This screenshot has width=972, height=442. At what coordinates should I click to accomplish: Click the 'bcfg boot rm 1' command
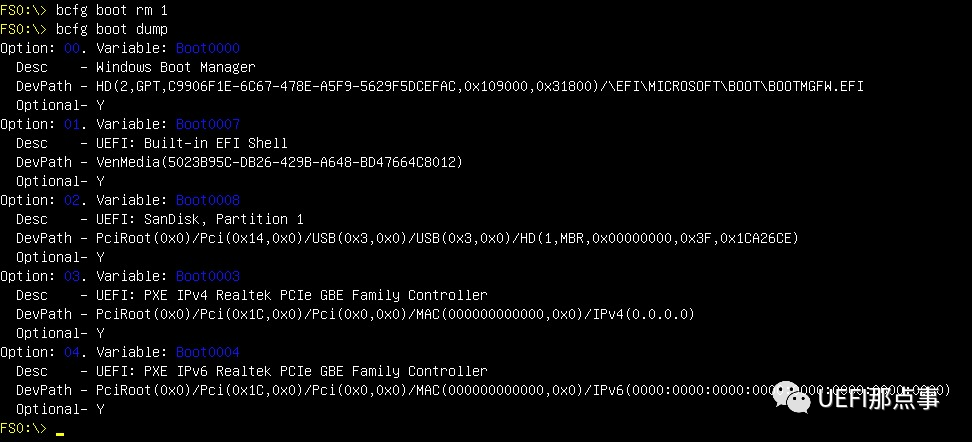111,10
